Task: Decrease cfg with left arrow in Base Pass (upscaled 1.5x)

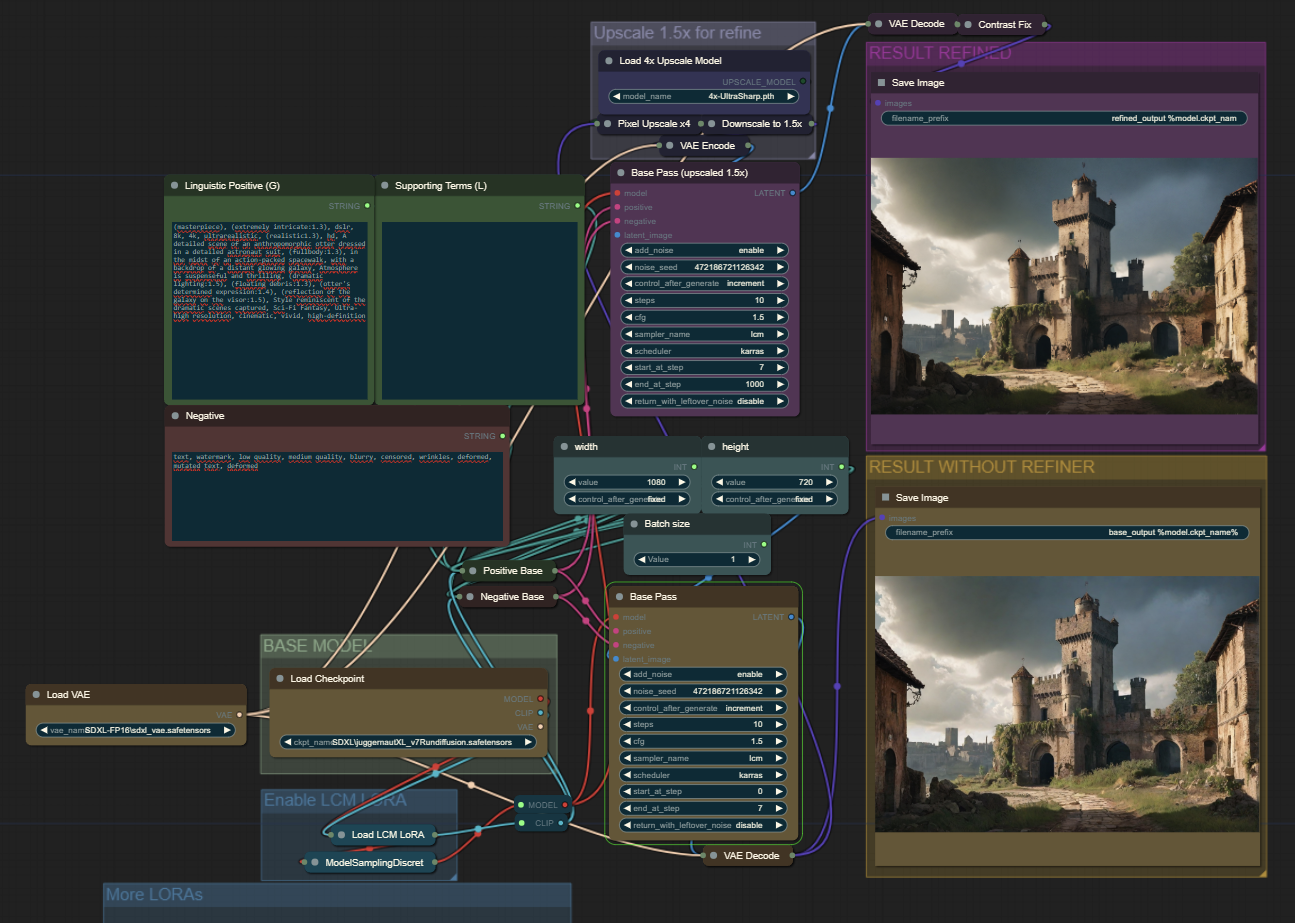Action: [629, 317]
